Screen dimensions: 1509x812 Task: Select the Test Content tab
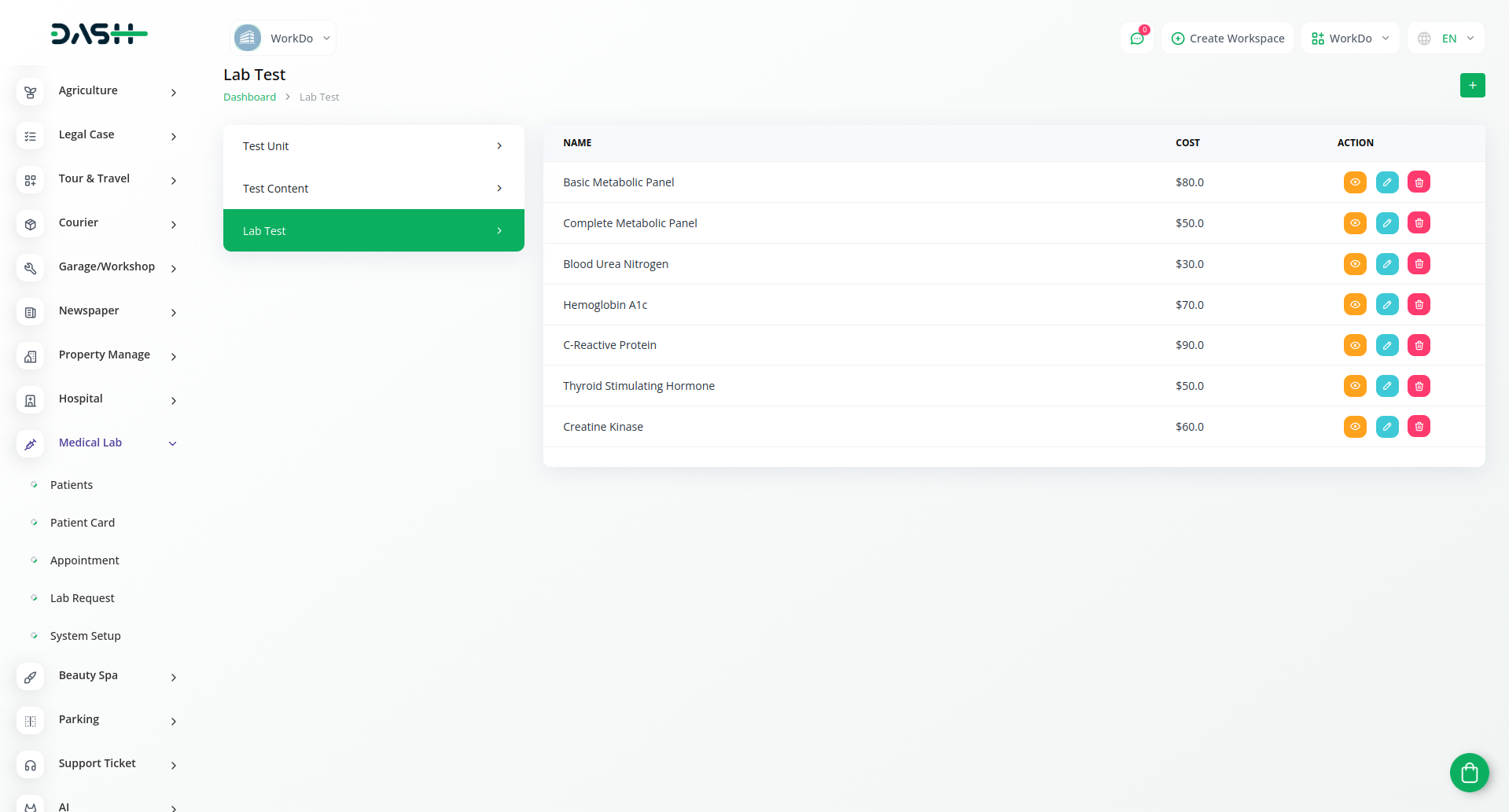click(x=374, y=189)
